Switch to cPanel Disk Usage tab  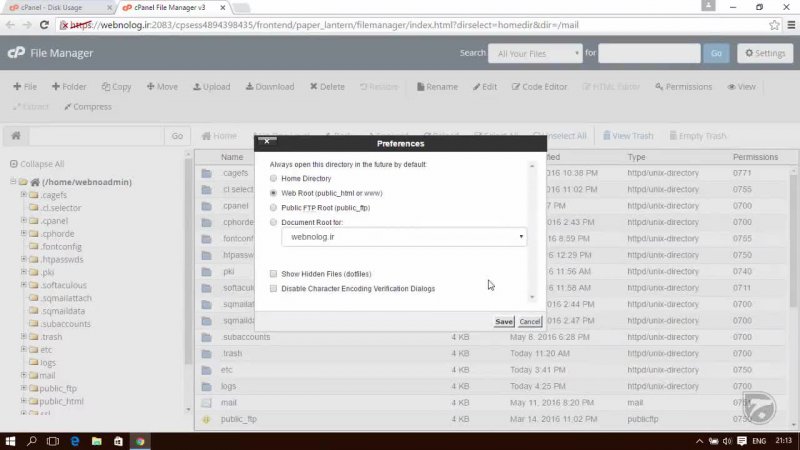click(61, 8)
